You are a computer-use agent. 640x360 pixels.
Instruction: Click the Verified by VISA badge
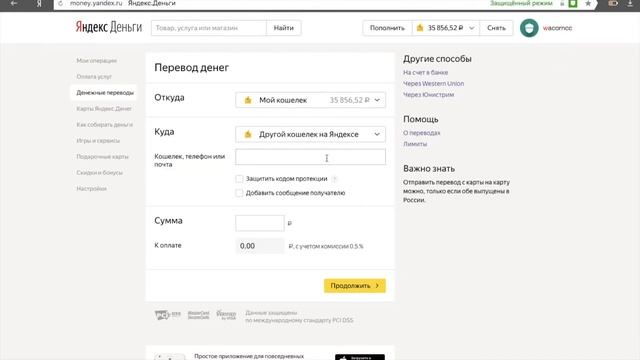[x=226, y=315]
